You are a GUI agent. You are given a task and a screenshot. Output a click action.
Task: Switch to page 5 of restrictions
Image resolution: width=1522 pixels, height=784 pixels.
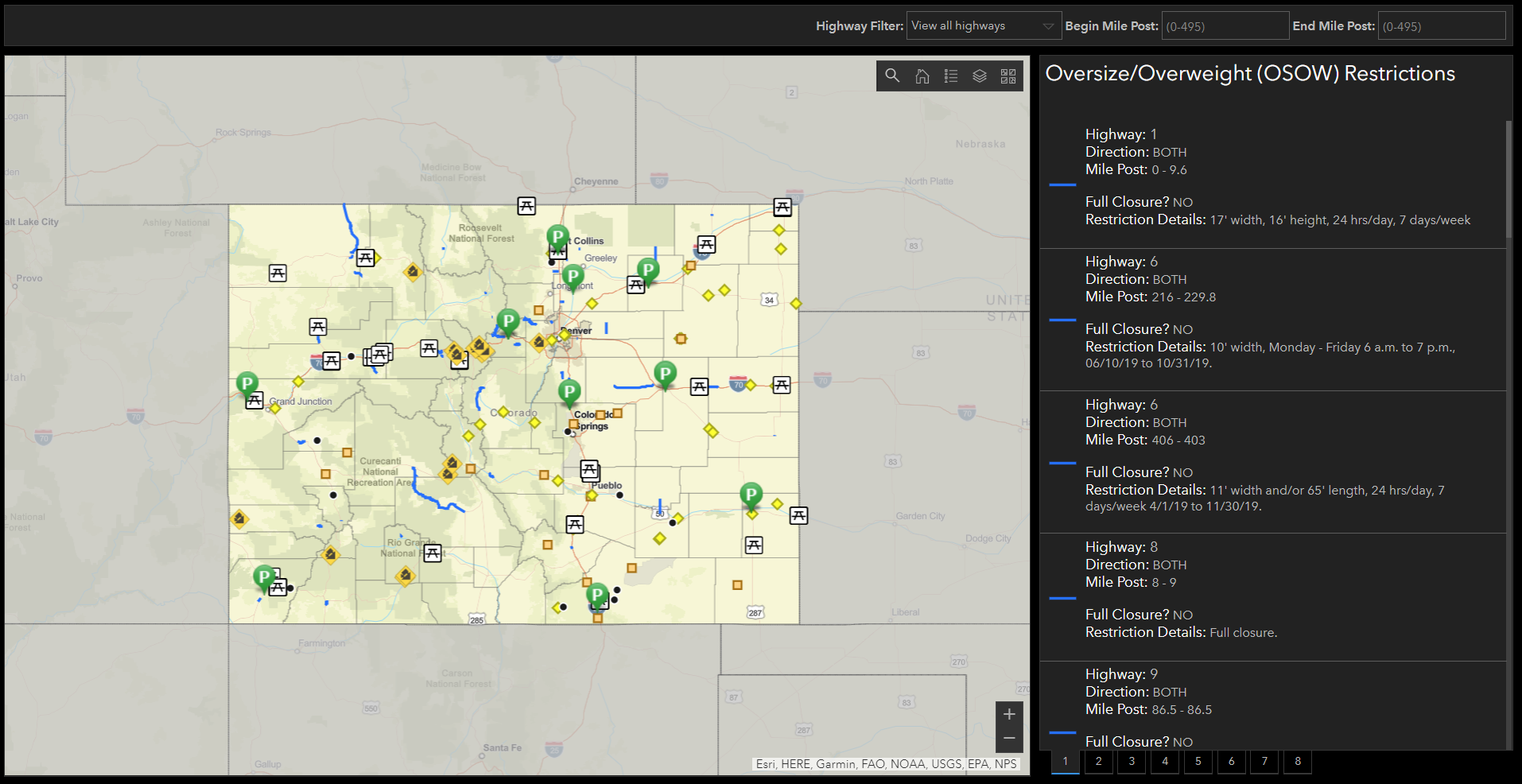click(1198, 762)
